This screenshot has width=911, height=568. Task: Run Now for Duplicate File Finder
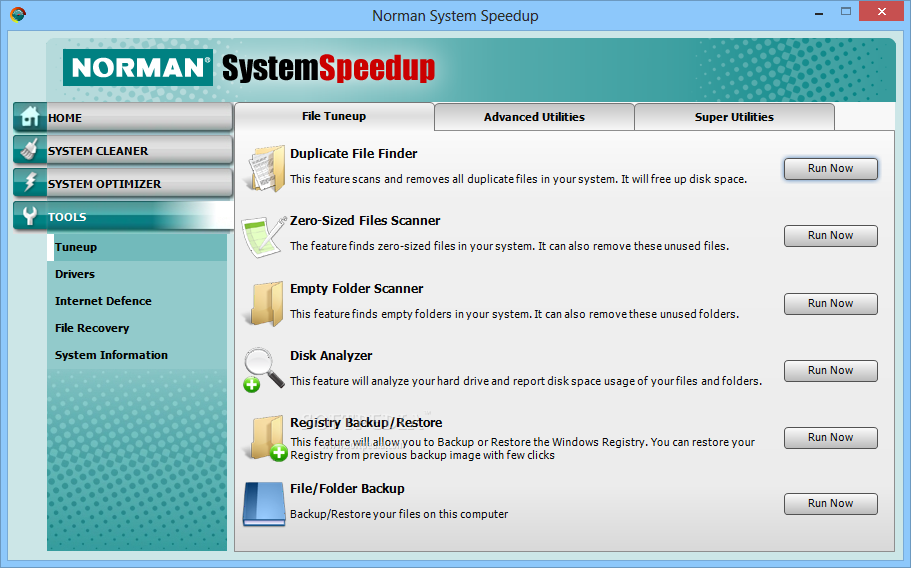[x=830, y=168]
